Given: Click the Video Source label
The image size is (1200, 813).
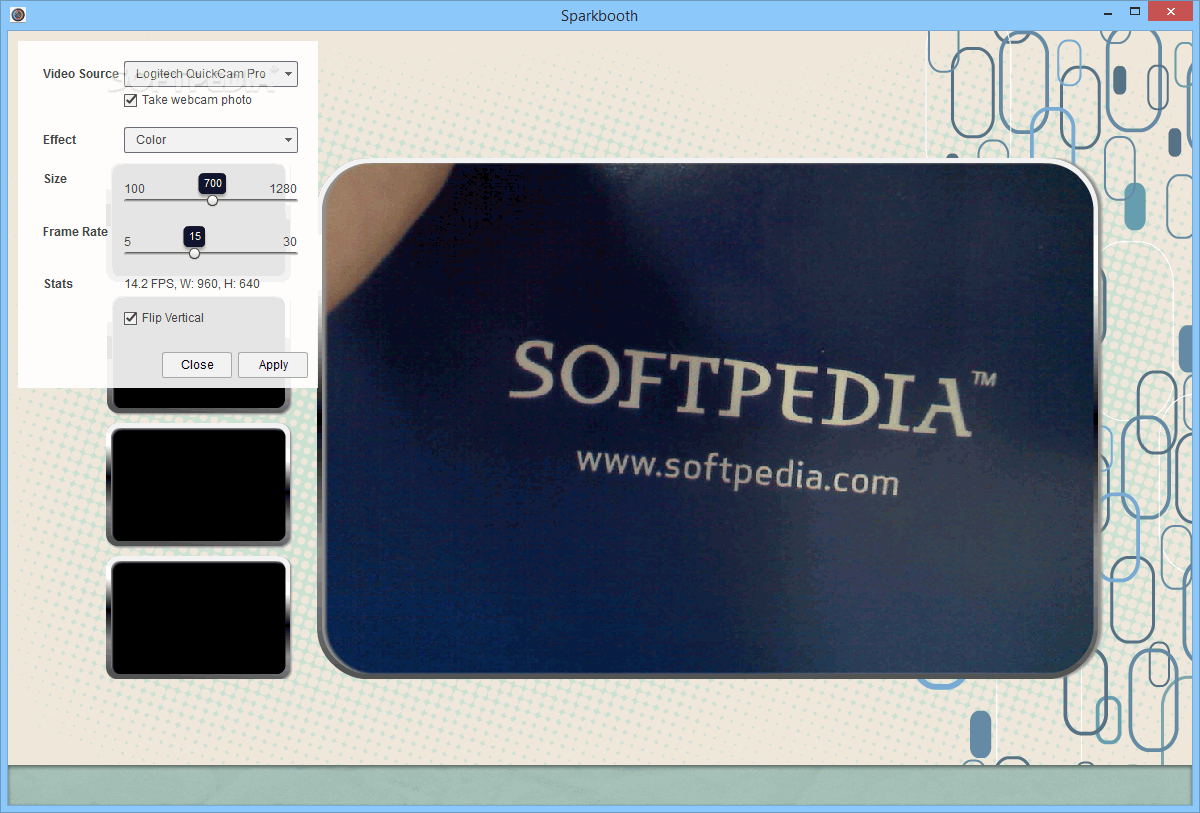Looking at the screenshot, I should 81,74.
